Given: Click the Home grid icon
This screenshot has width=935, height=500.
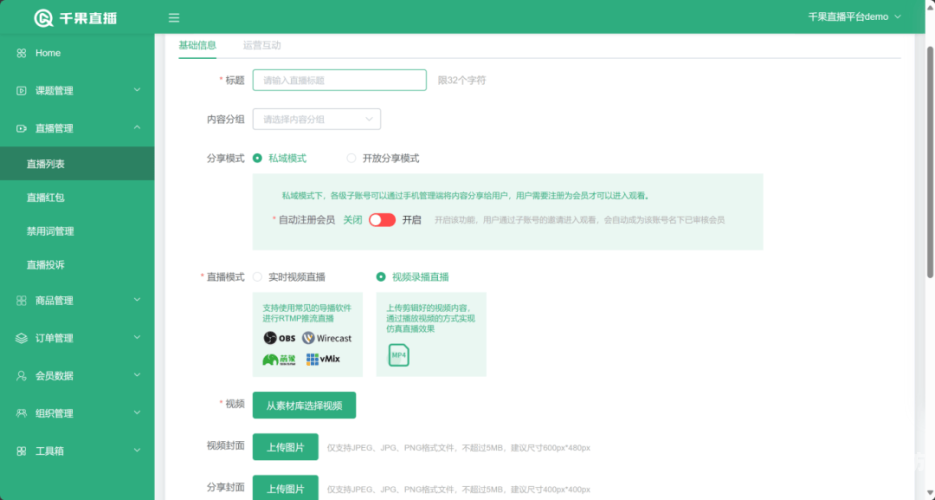Looking at the screenshot, I should [x=21, y=53].
